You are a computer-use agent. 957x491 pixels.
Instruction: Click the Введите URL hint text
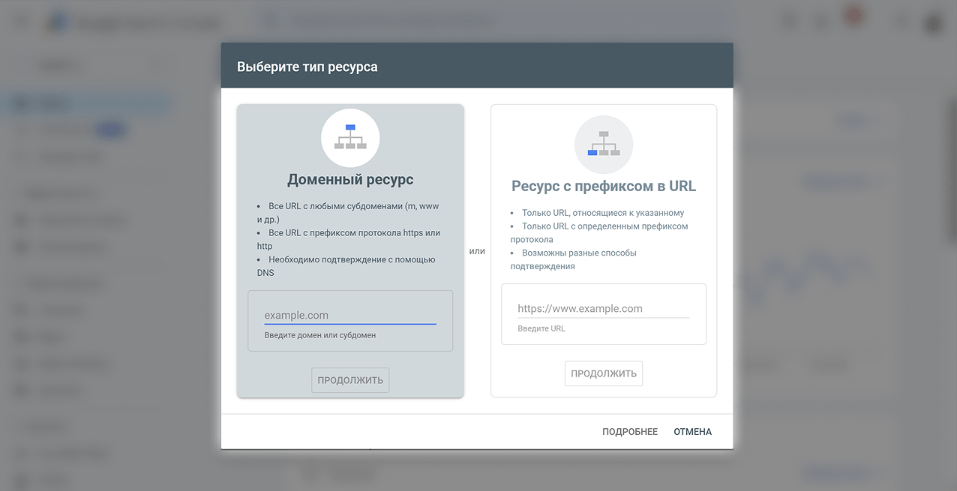point(541,329)
